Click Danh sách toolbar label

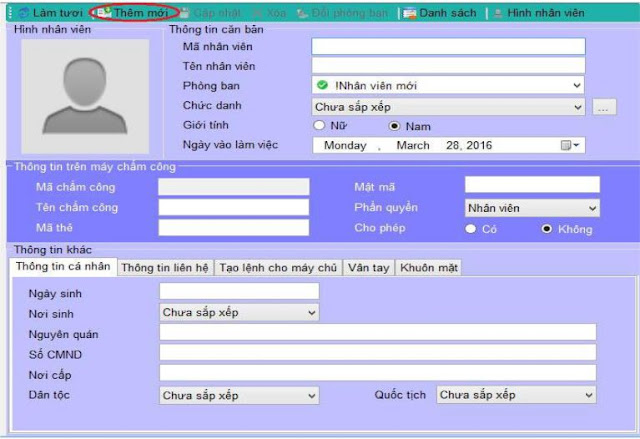(x=448, y=13)
